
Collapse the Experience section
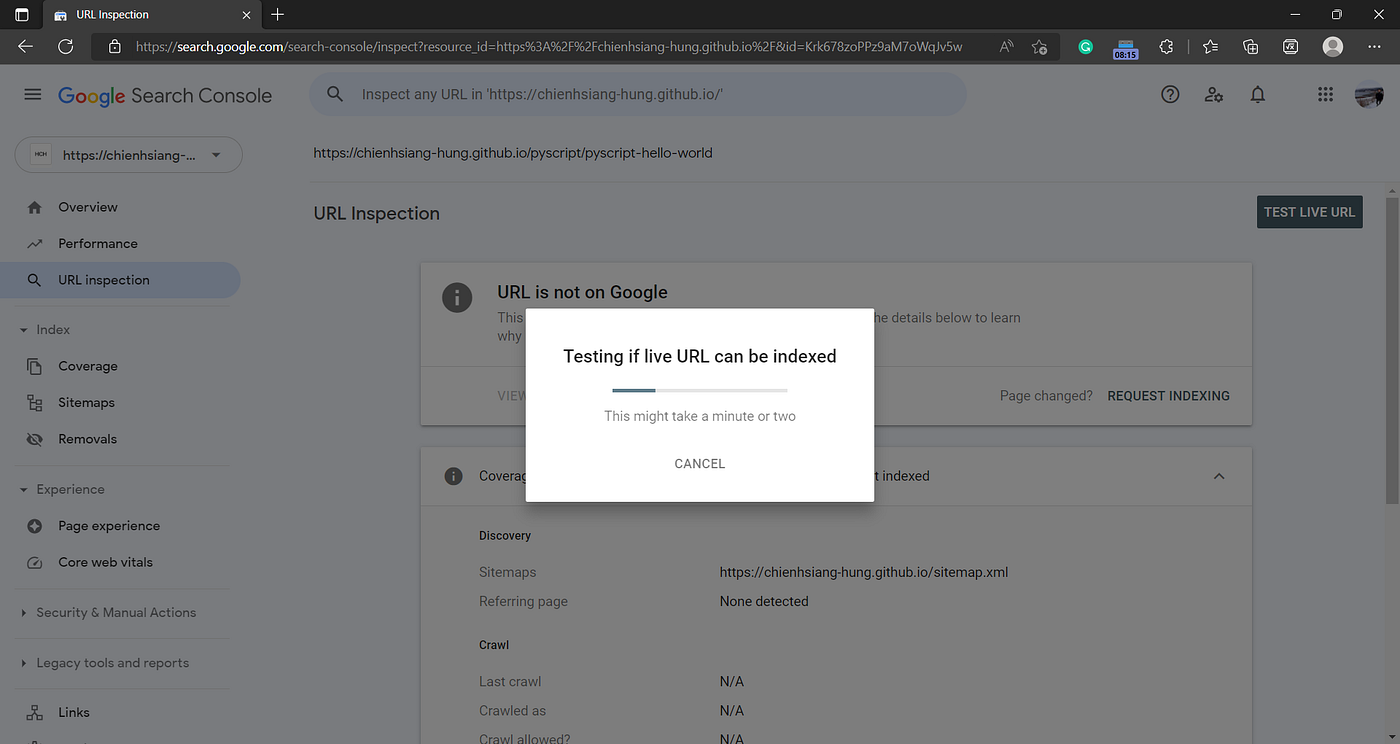pyautogui.click(x=24, y=490)
